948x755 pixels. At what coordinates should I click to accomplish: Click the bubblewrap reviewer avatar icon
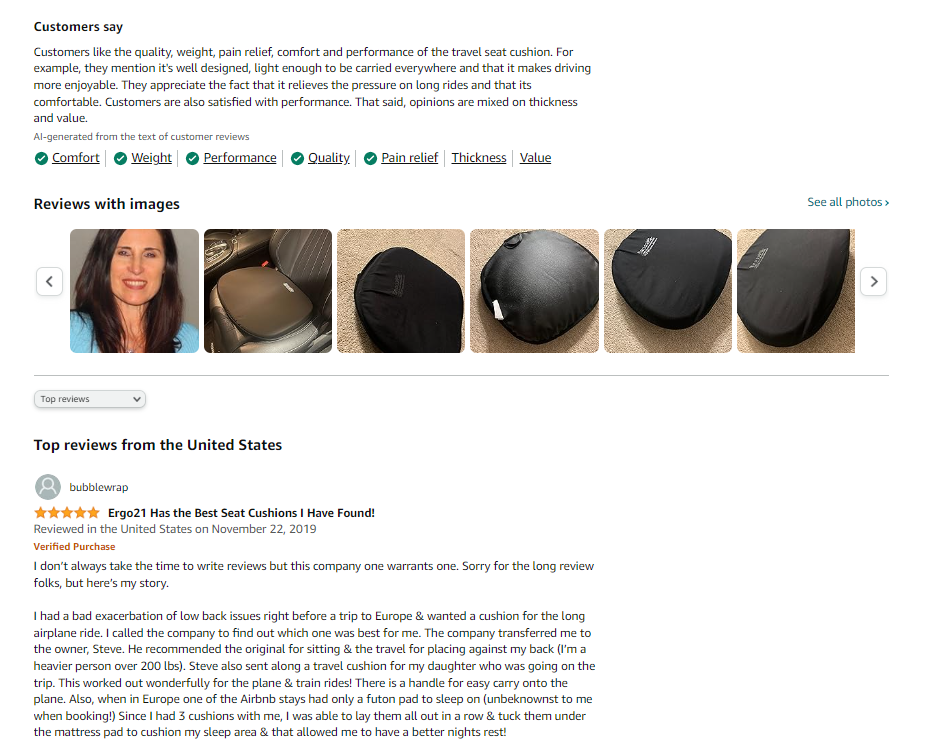click(48, 487)
